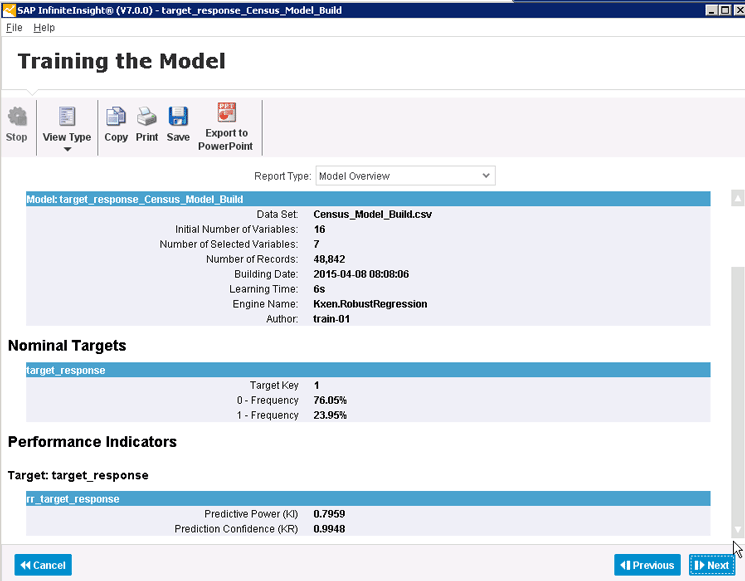Proceed with the Next button

[711, 565]
